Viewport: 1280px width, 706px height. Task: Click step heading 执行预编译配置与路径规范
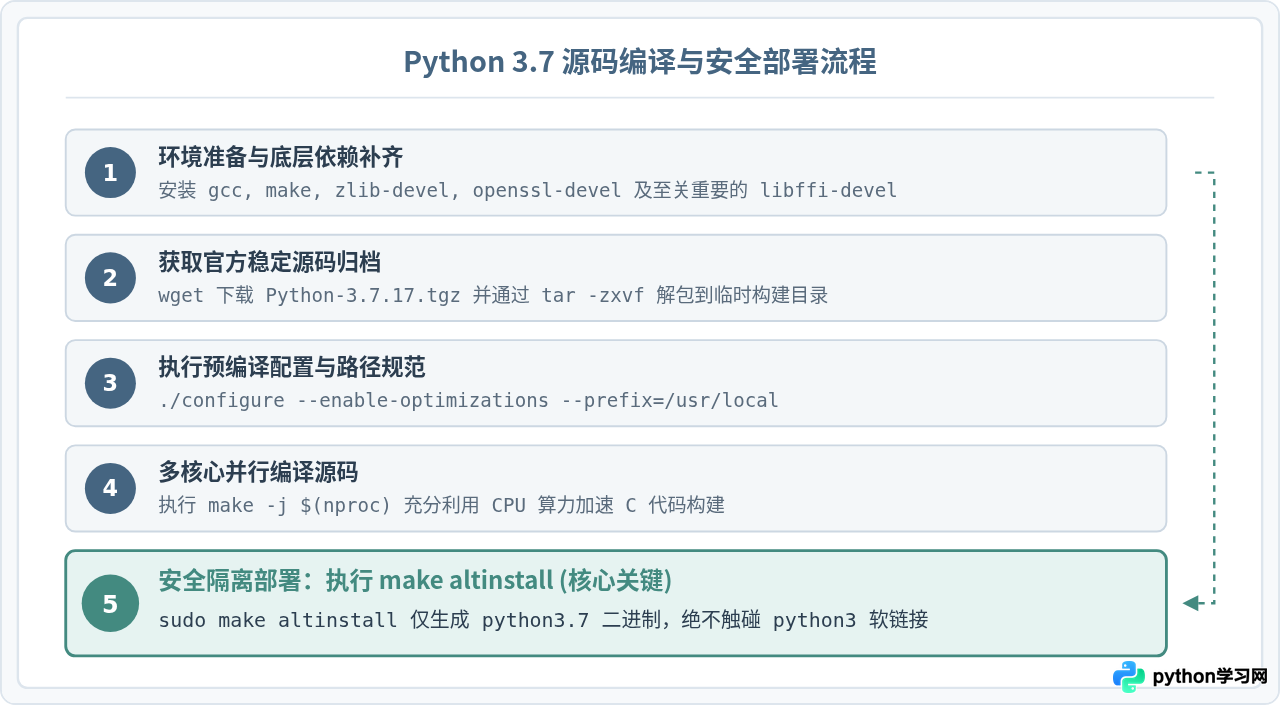[x=292, y=367]
